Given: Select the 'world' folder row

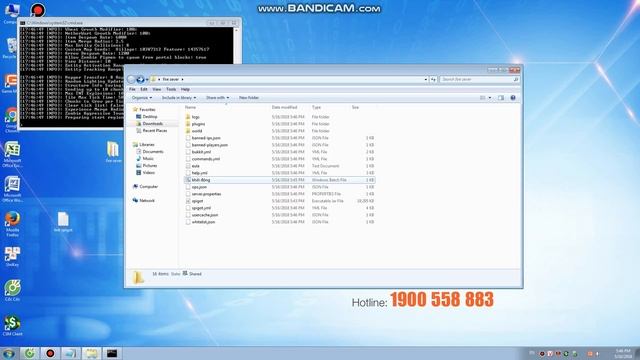Looking at the screenshot, I should pyautogui.click(x=280, y=131).
